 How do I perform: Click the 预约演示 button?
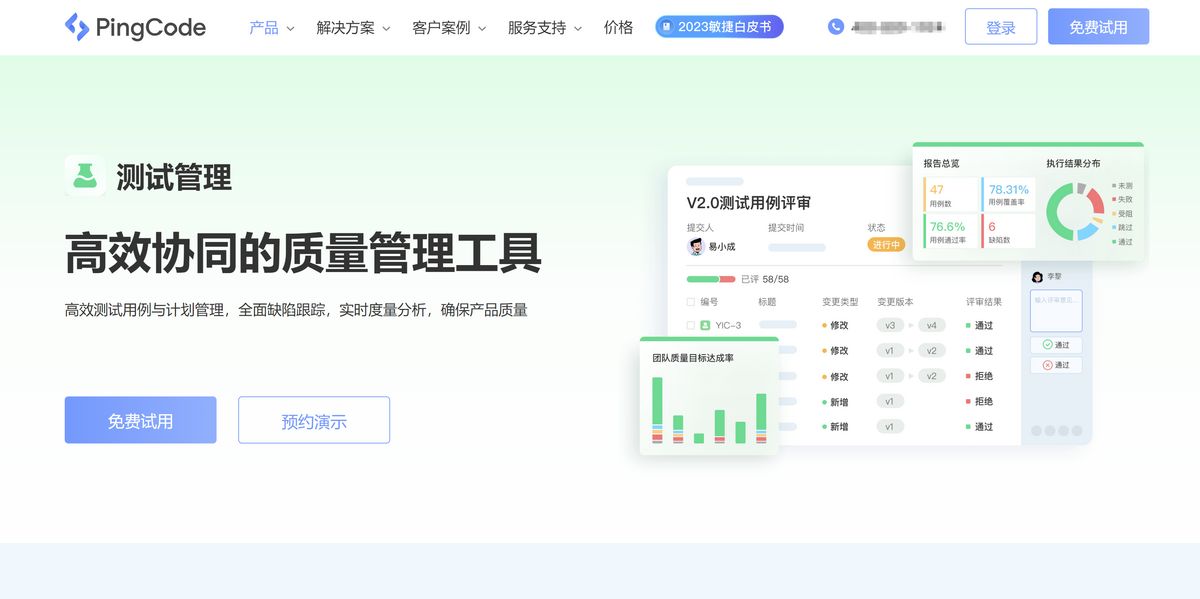tap(313, 419)
